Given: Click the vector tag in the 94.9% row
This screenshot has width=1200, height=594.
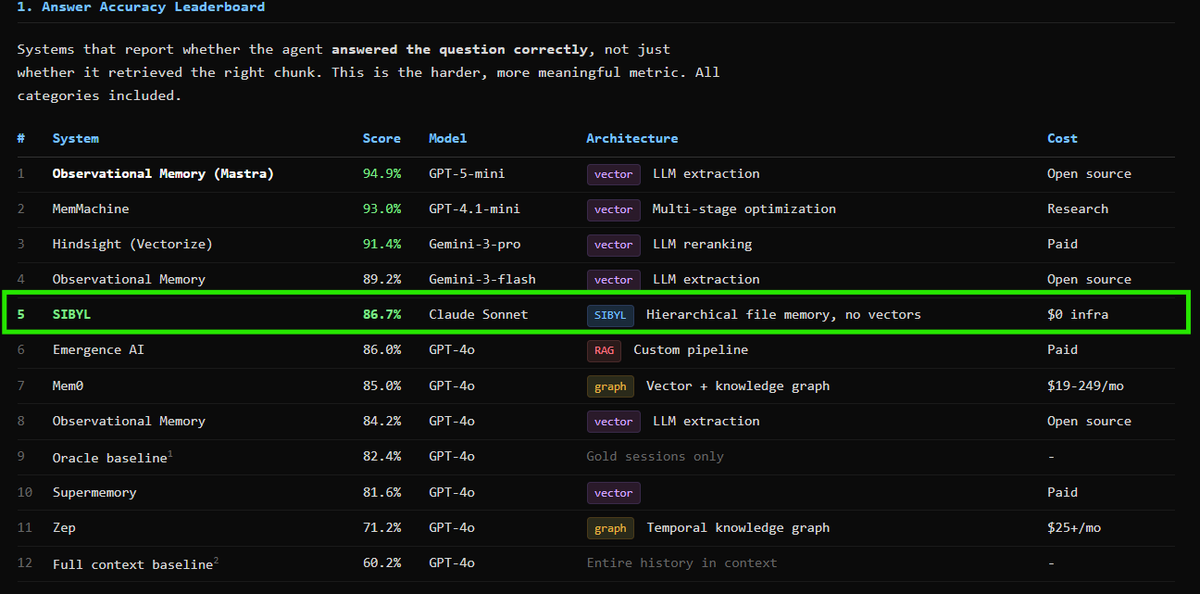Looking at the screenshot, I should click(x=613, y=174).
